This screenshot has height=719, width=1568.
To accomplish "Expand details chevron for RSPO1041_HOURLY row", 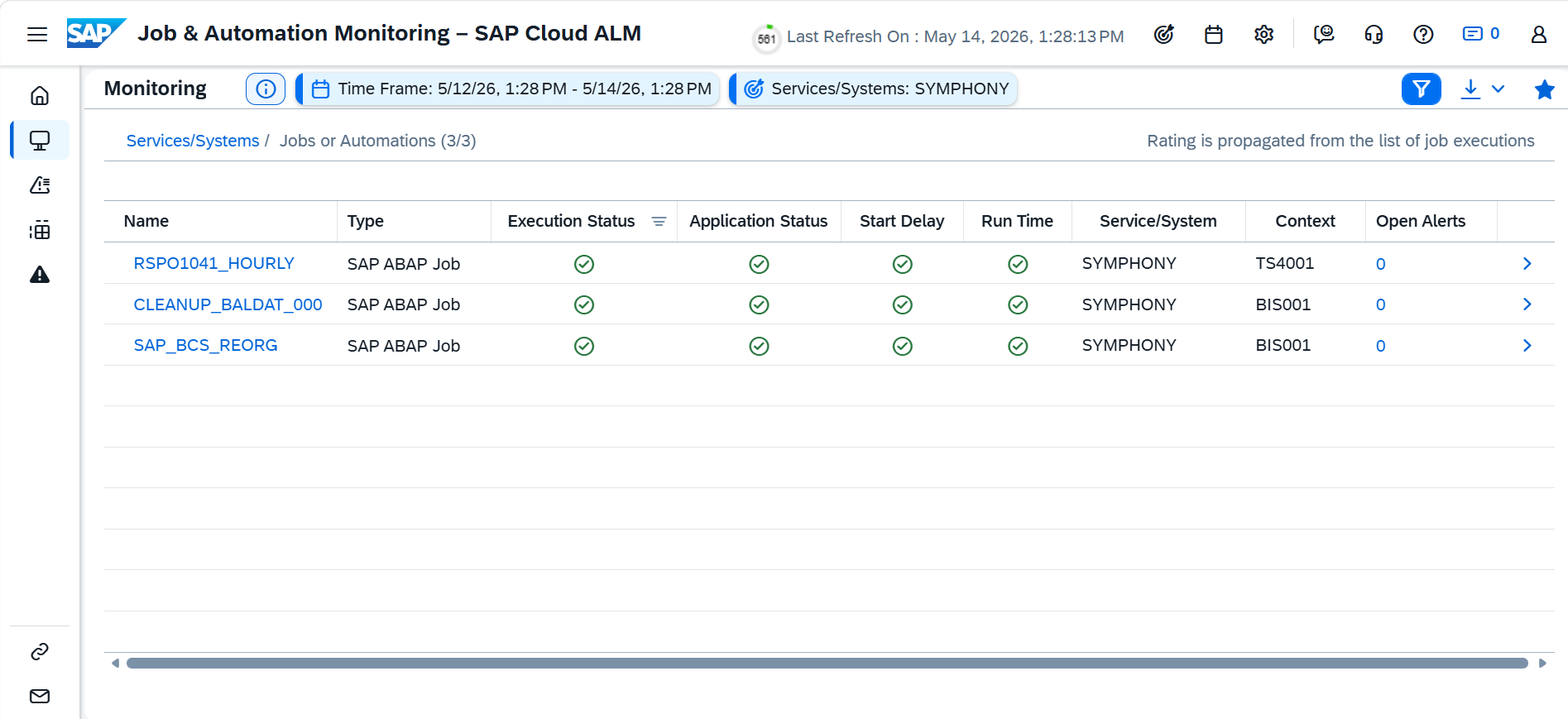I will click(1527, 263).
